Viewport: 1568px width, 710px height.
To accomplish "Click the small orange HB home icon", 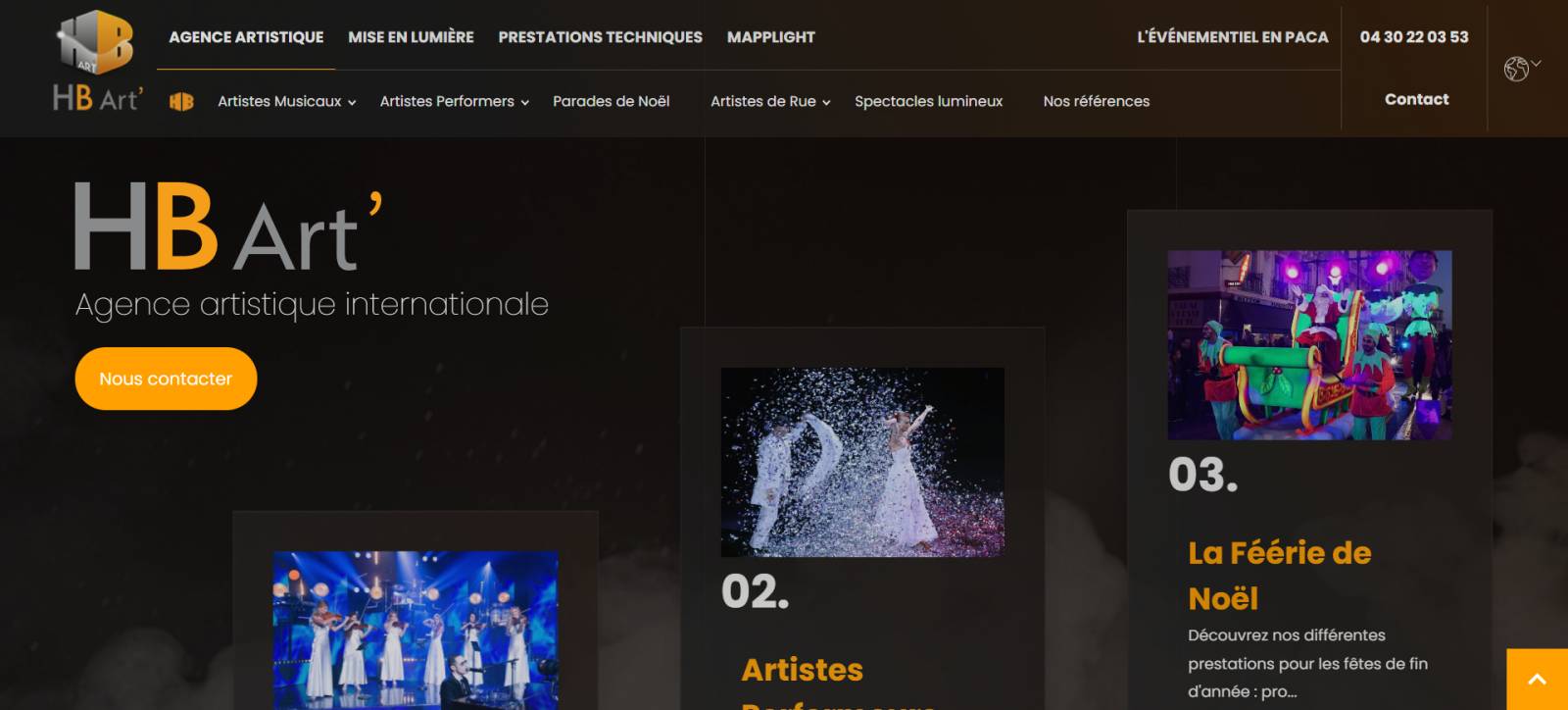I will [181, 101].
